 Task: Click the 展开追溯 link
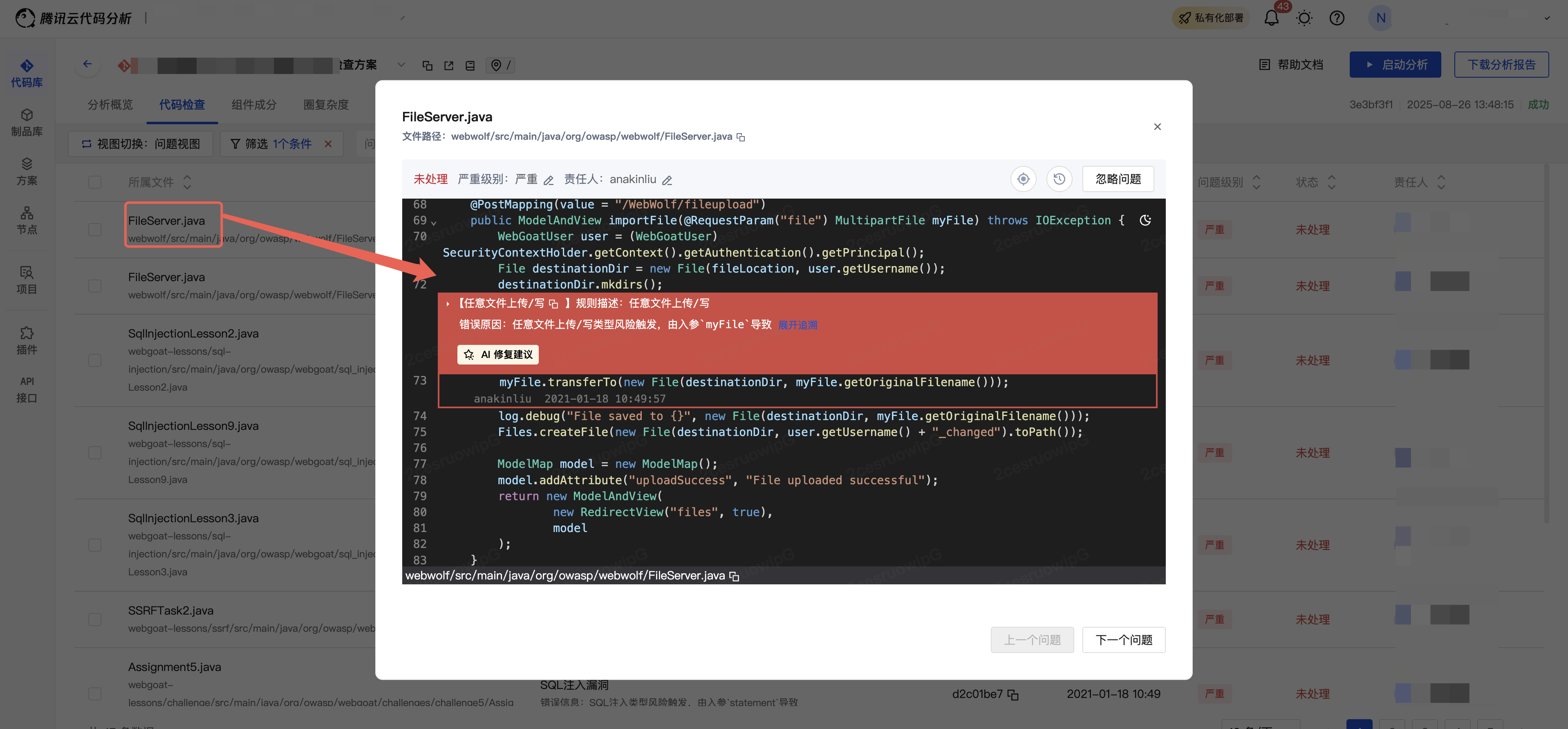coord(797,325)
